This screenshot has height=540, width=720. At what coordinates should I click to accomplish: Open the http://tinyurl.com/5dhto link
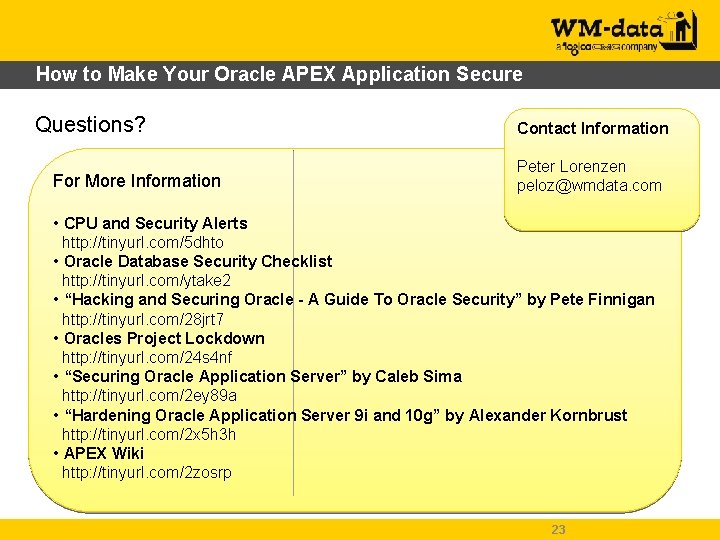pos(143,242)
